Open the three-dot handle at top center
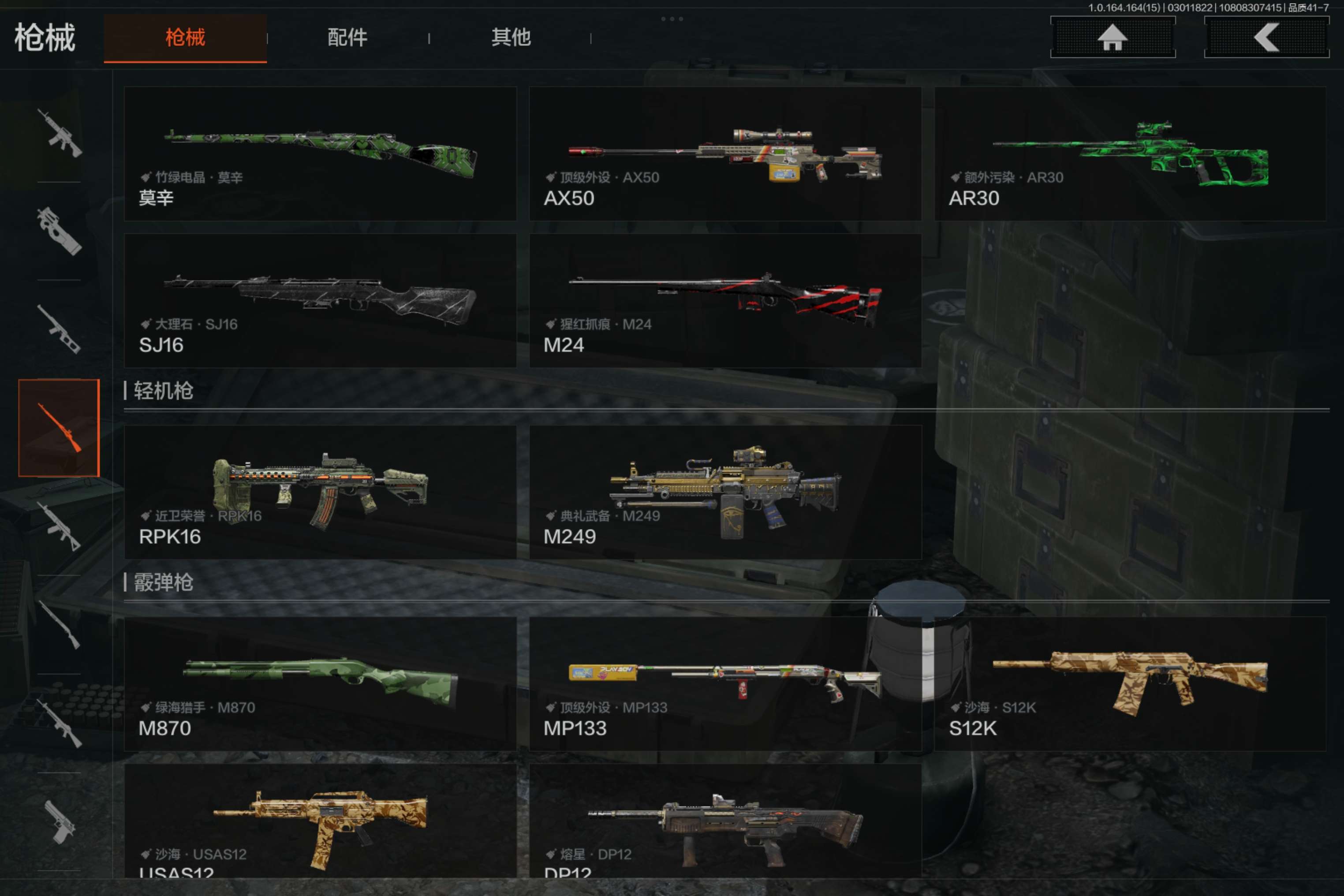This screenshot has width=1344, height=896. point(672,19)
